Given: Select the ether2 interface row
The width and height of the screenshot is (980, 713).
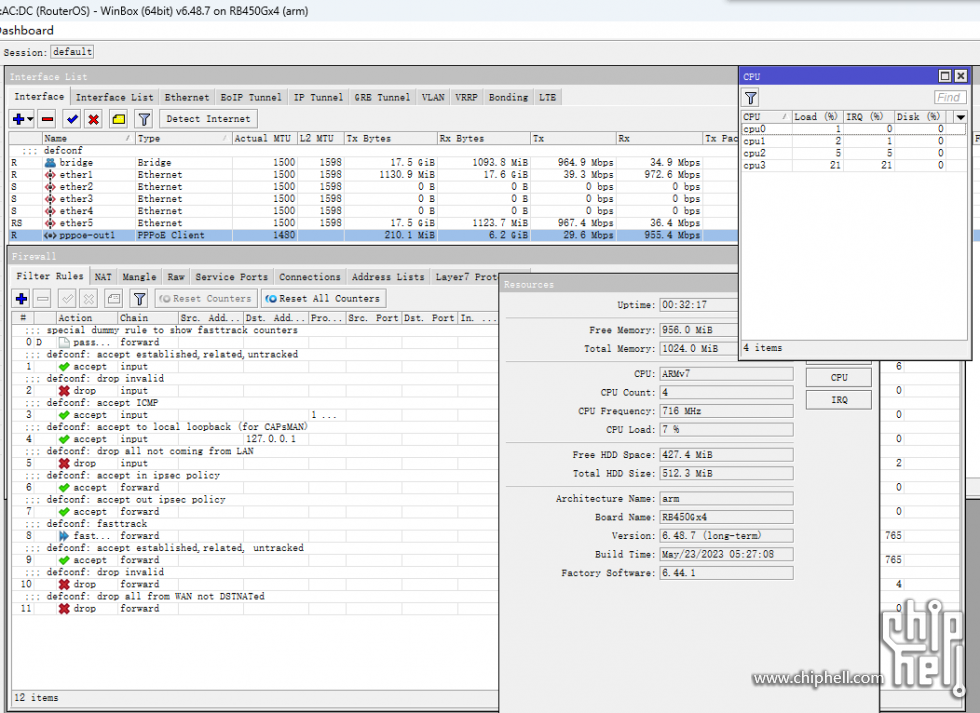Looking at the screenshot, I should tap(373, 187).
